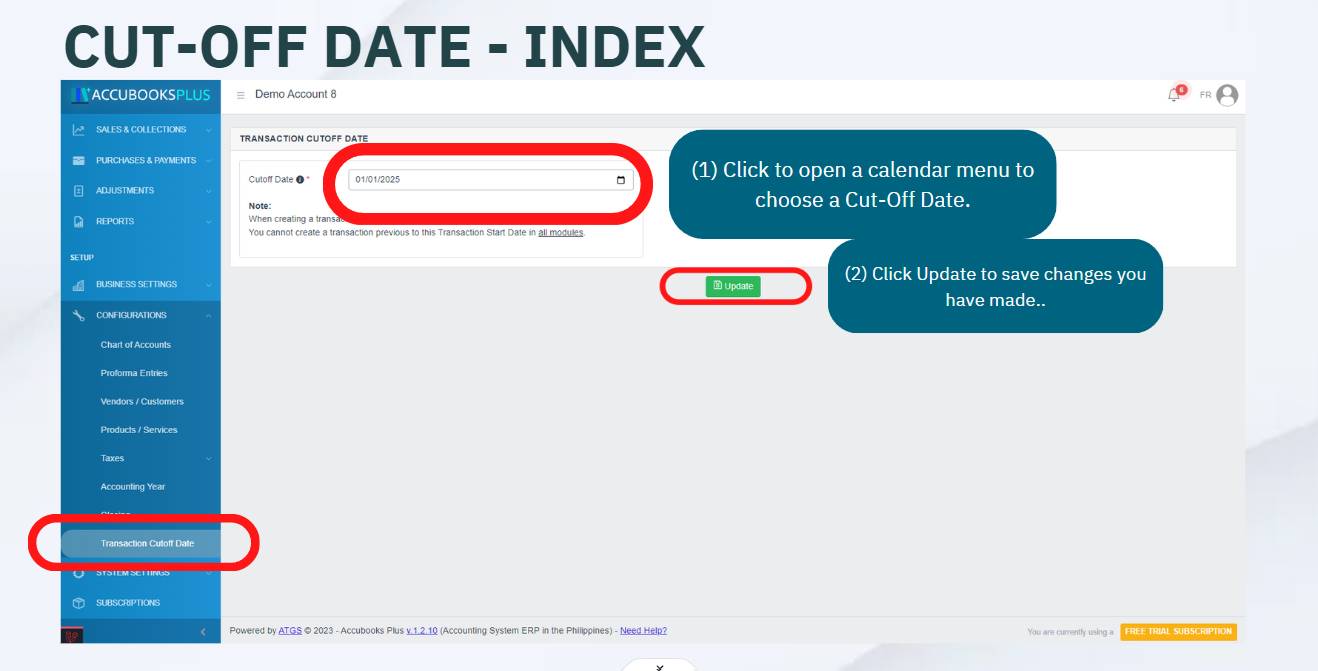The height and width of the screenshot is (671, 1318).
Task: Click the 'TRANSACTION CUTOFF DATE' panel heading
Action: pos(304,139)
